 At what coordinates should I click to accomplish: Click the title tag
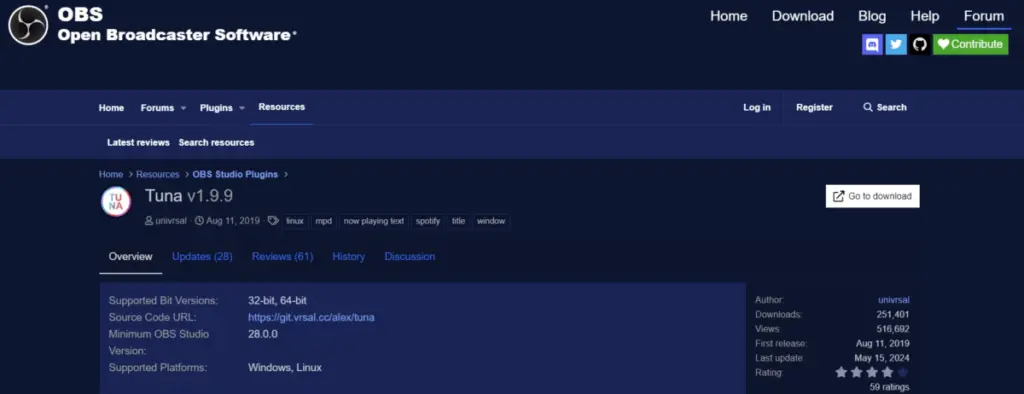pyautogui.click(x=458, y=221)
